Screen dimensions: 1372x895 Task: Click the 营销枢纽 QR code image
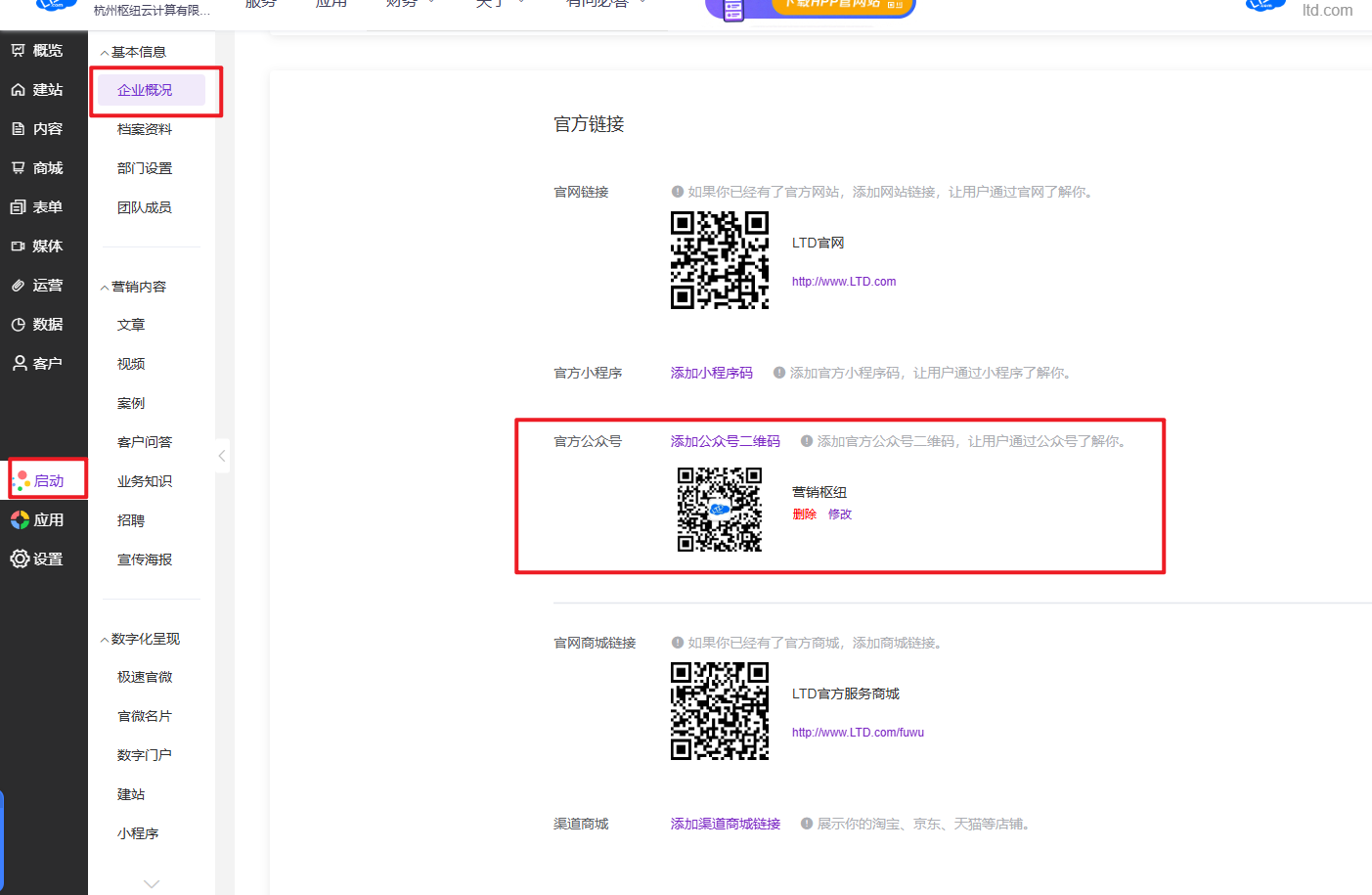tap(720, 509)
